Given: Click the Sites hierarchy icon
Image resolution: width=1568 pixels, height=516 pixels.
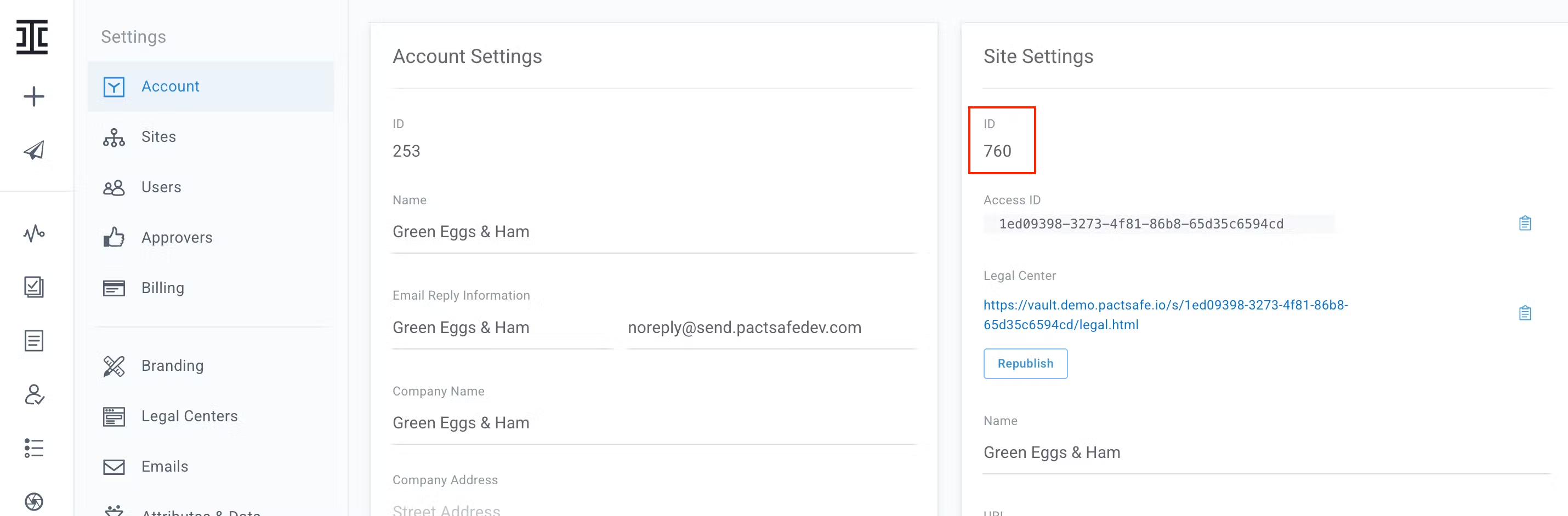Looking at the screenshot, I should pos(114,137).
